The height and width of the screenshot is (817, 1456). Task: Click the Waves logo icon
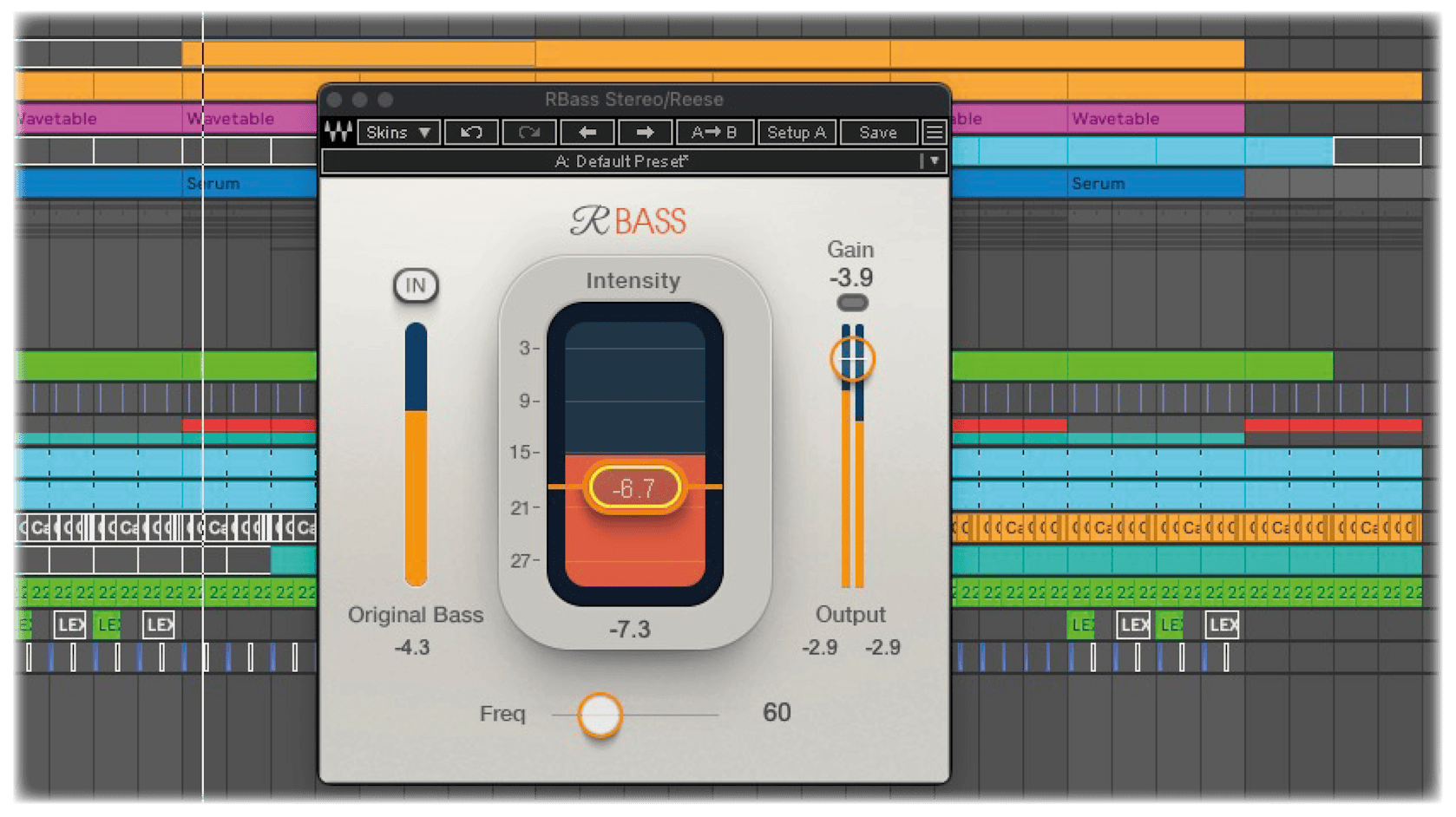coord(338,132)
